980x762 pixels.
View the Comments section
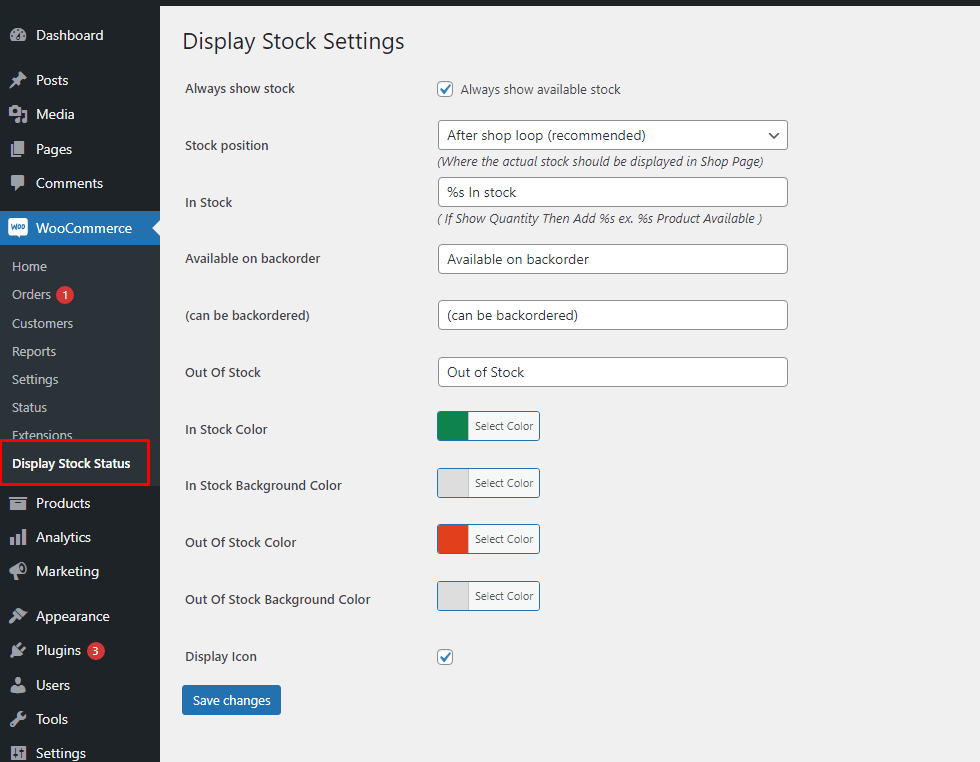[x=72, y=183]
